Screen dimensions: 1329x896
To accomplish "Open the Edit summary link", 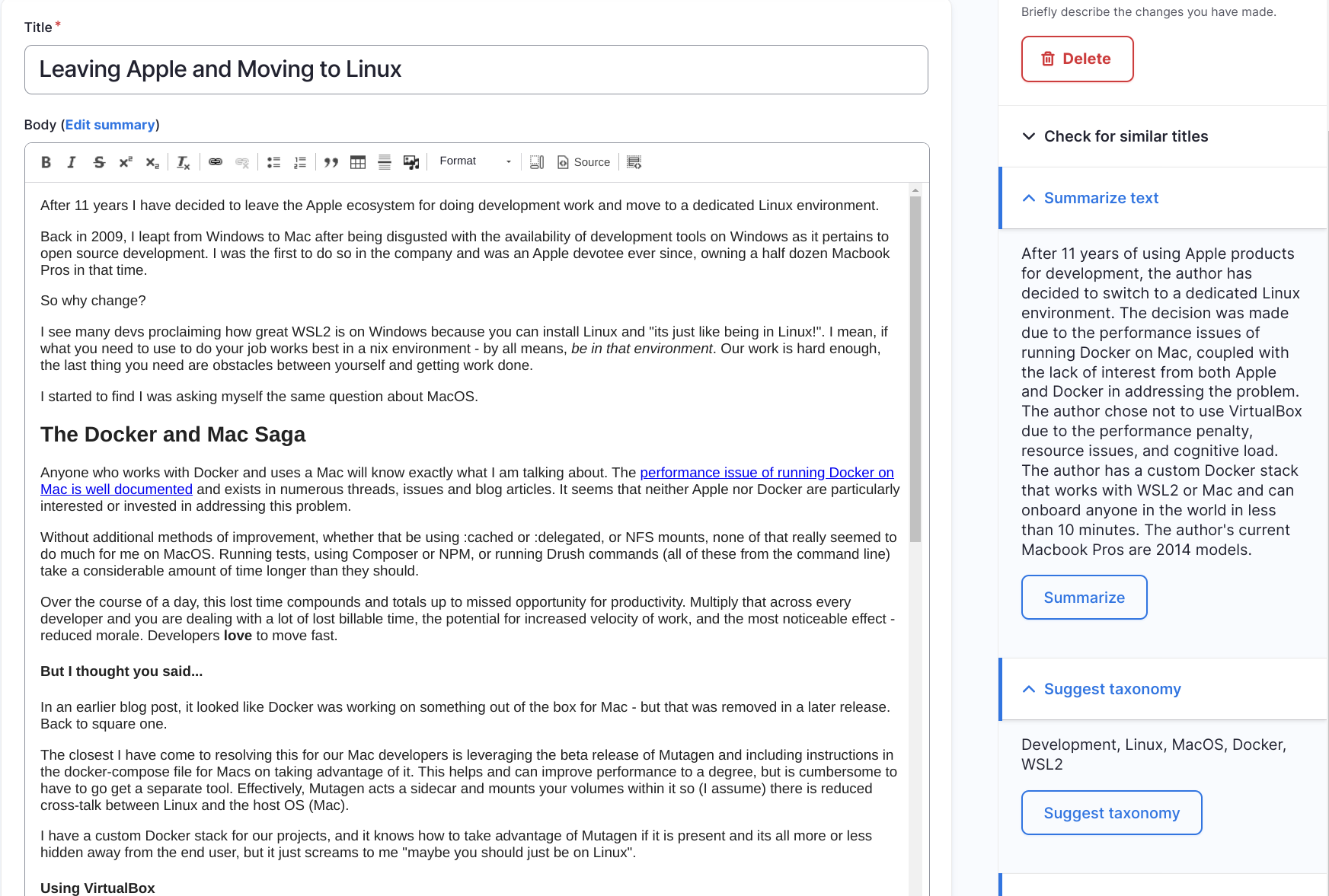I will tap(110, 124).
